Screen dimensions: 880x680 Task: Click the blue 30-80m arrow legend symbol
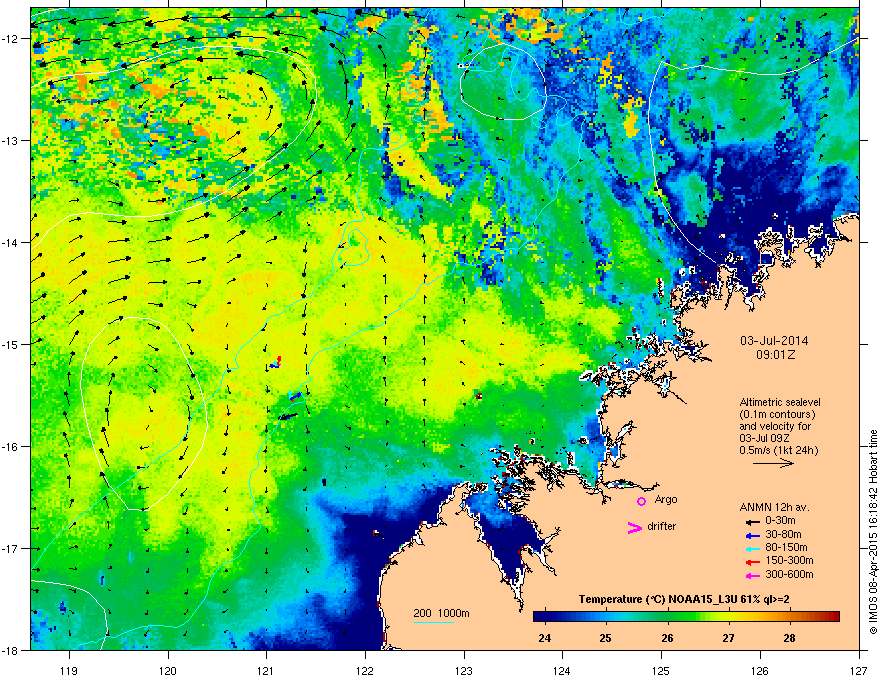753,535
